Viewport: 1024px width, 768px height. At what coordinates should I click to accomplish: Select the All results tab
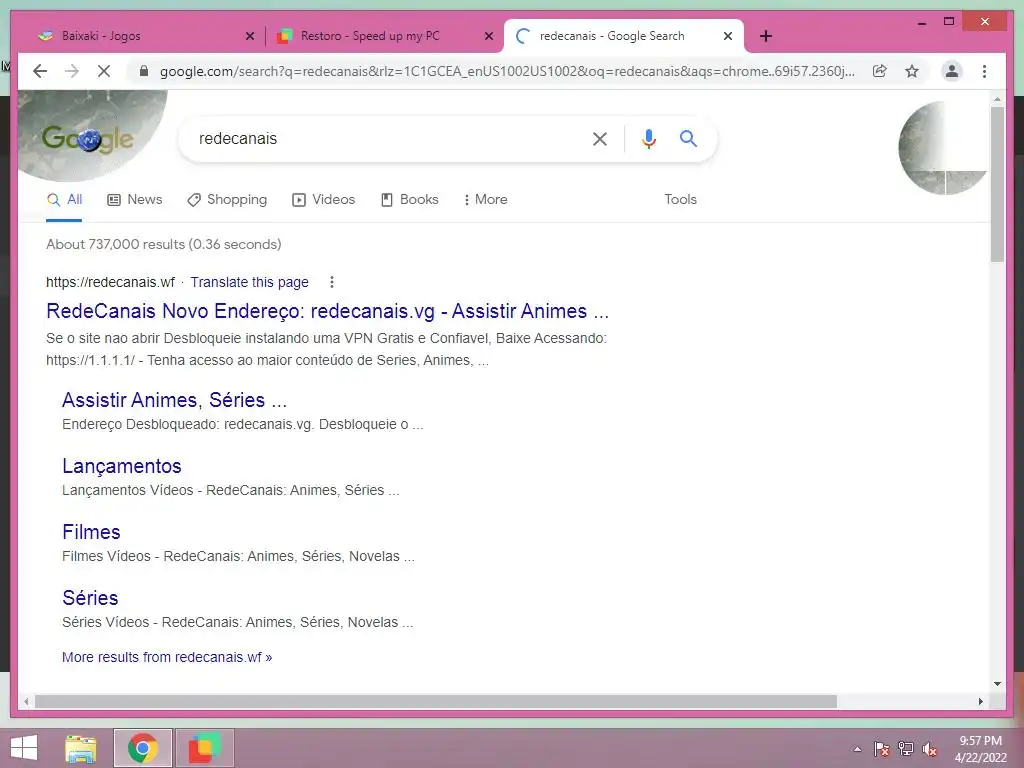coord(65,199)
